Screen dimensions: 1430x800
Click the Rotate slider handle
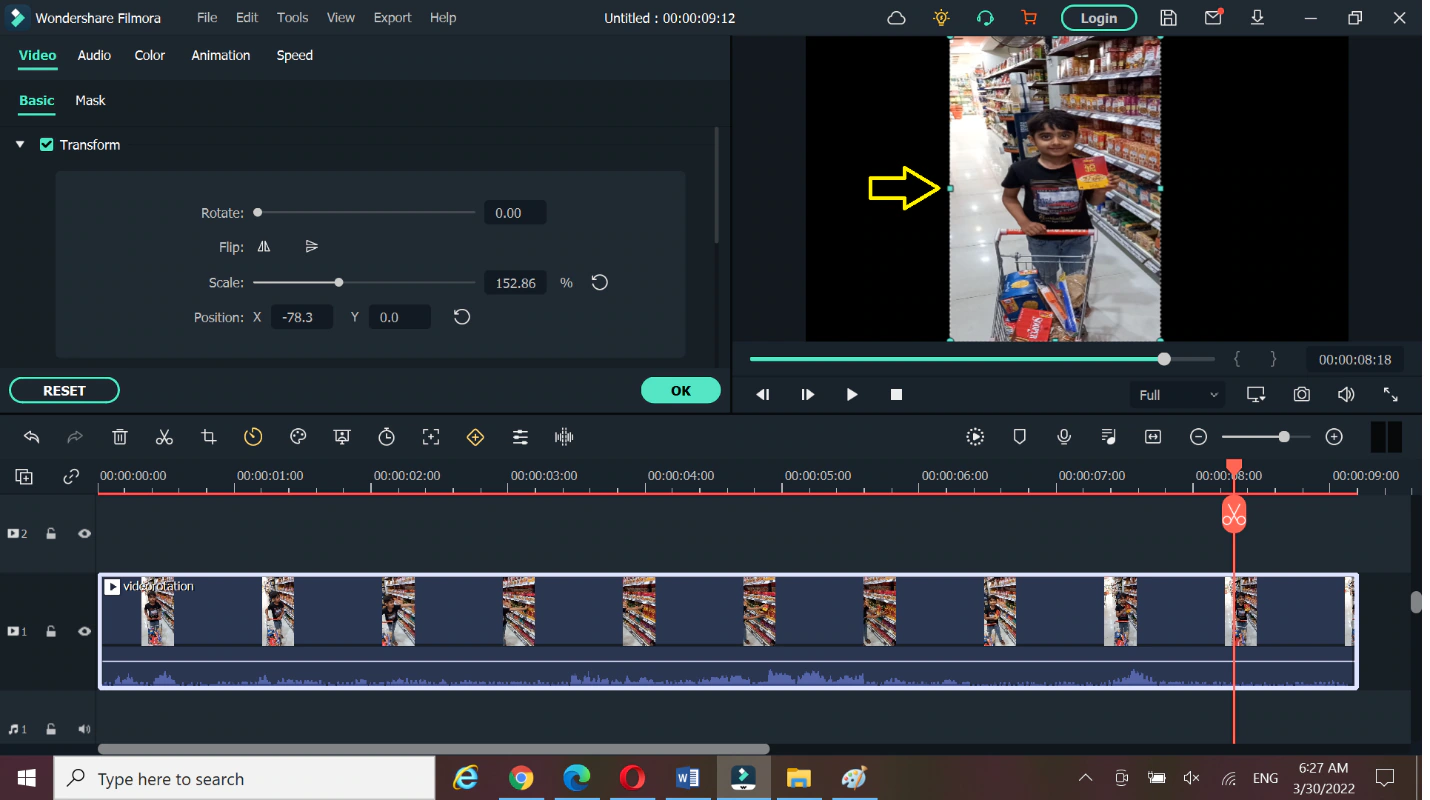(x=258, y=213)
